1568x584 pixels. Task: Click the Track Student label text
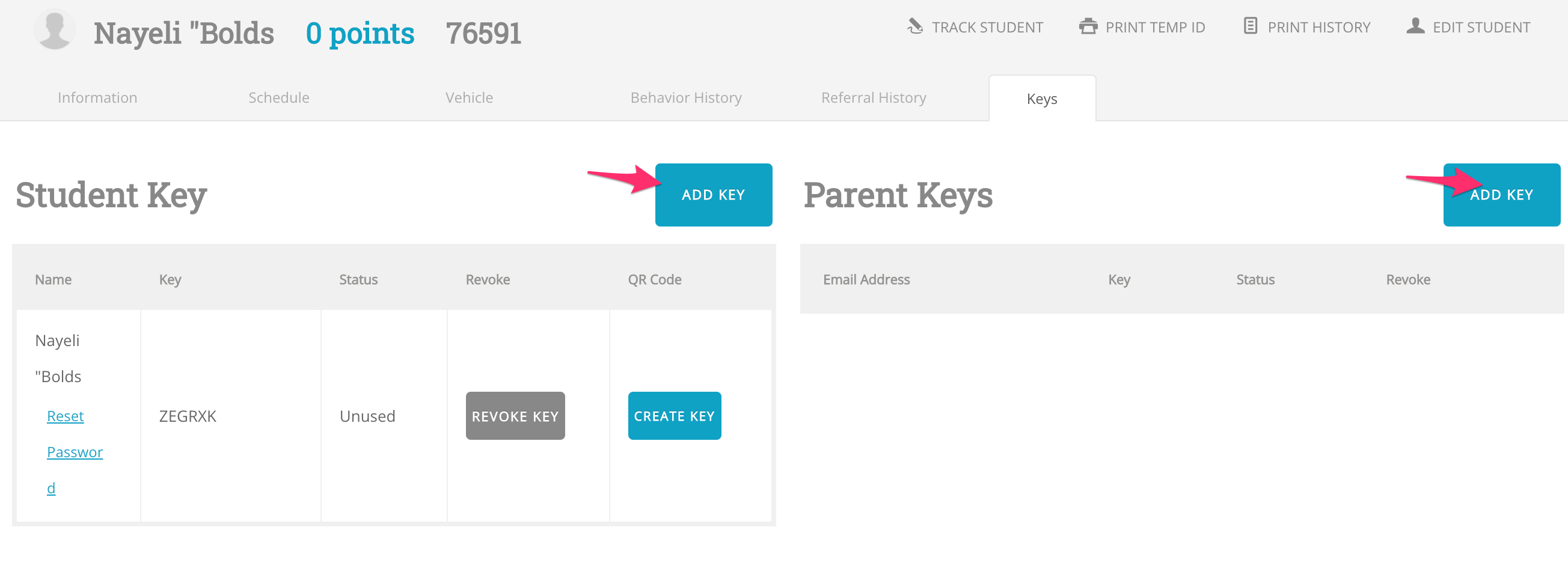(x=987, y=28)
